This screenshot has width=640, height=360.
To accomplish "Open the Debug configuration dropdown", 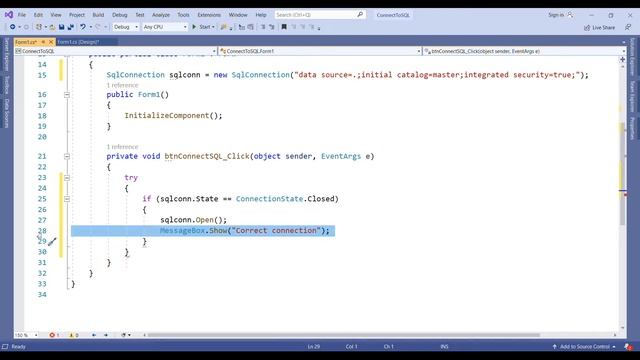I will pos(126,27).
